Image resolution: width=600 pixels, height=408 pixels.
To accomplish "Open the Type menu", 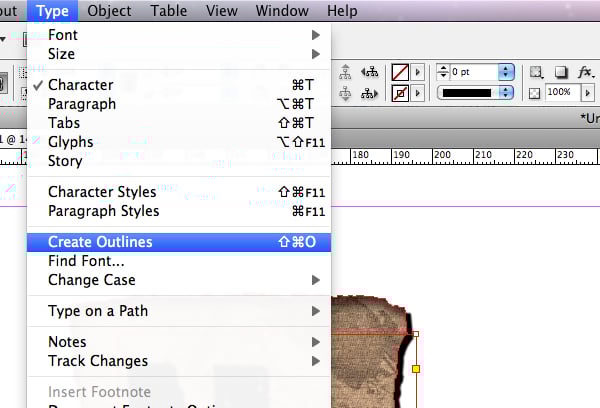I will [x=52, y=11].
